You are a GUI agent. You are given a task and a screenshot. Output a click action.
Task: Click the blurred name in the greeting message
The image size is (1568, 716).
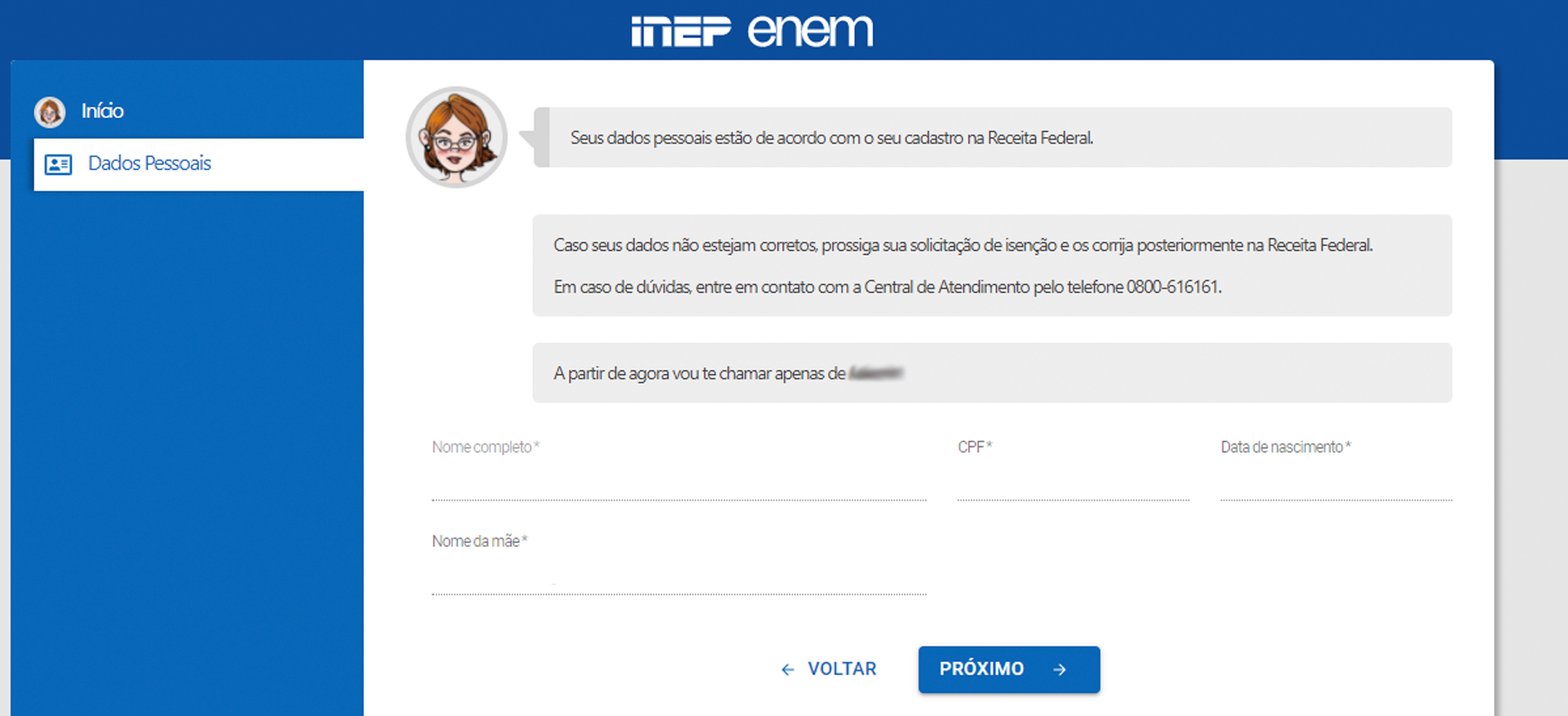(876, 373)
